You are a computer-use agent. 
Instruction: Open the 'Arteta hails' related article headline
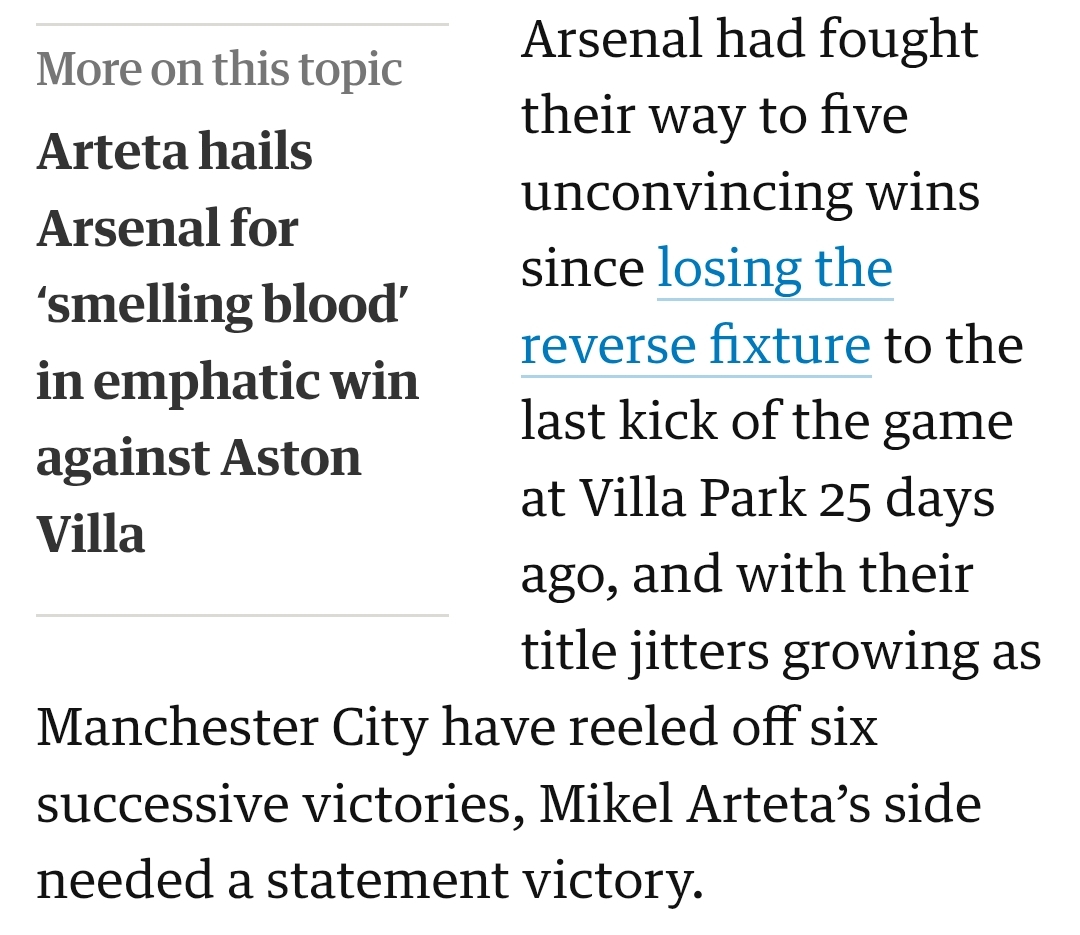[175, 152]
